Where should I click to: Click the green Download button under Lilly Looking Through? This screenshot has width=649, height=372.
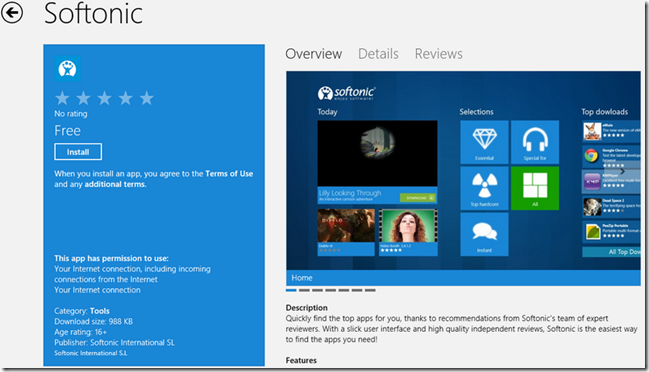[x=418, y=198]
